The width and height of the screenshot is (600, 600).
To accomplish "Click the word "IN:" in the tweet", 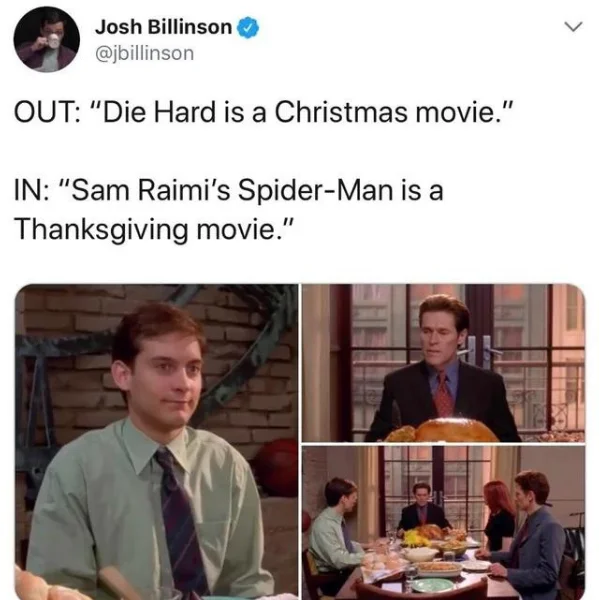I will pos(32,190).
